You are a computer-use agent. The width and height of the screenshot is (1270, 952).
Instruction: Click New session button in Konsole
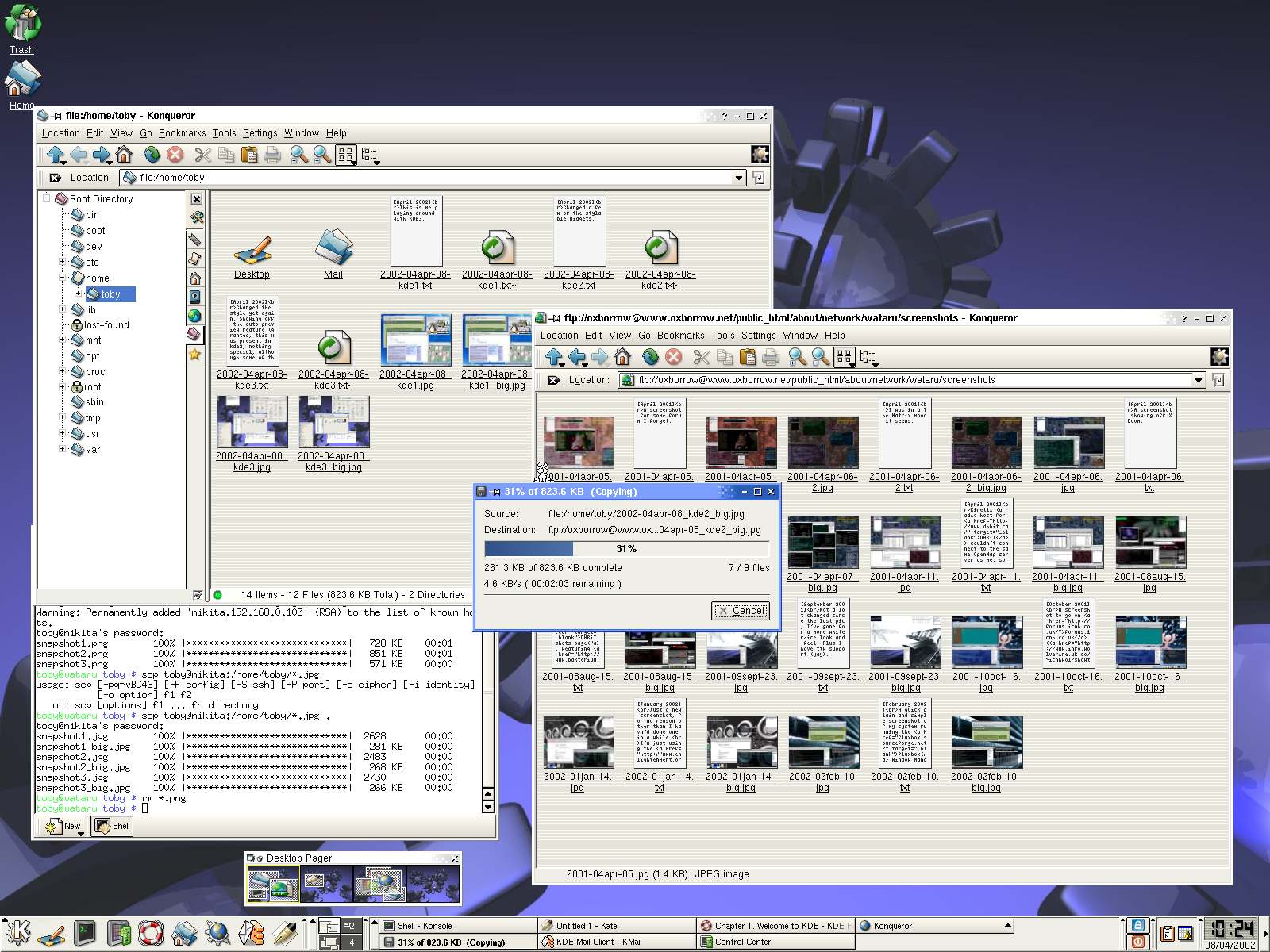pos(63,826)
